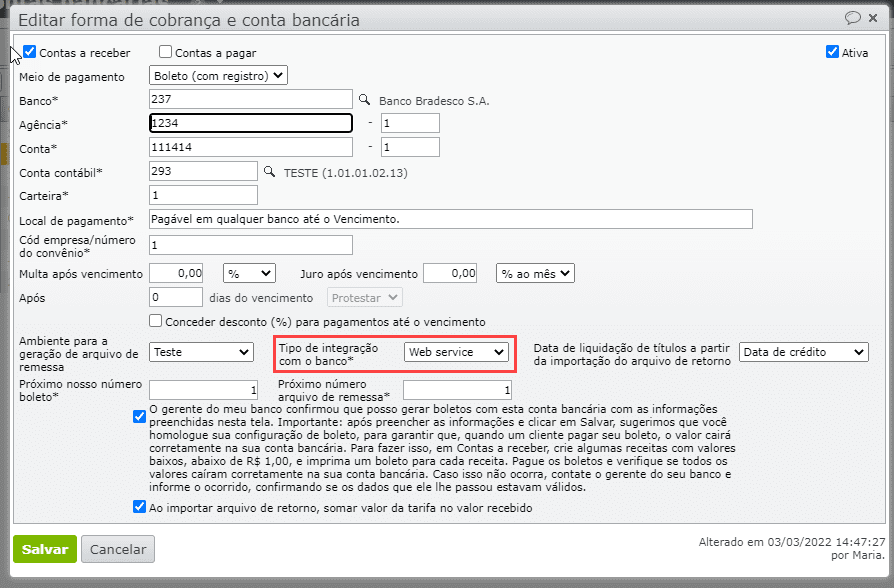
Task: Enable Conceder desconto para pagamentos até vencimento
Action: pos(155,321)
